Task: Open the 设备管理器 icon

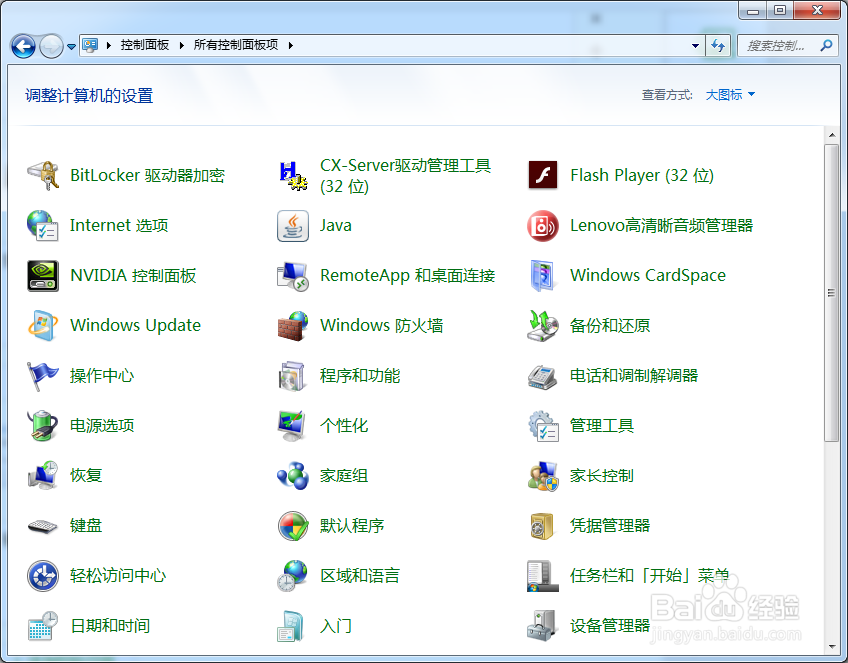Action: point(542,626)
